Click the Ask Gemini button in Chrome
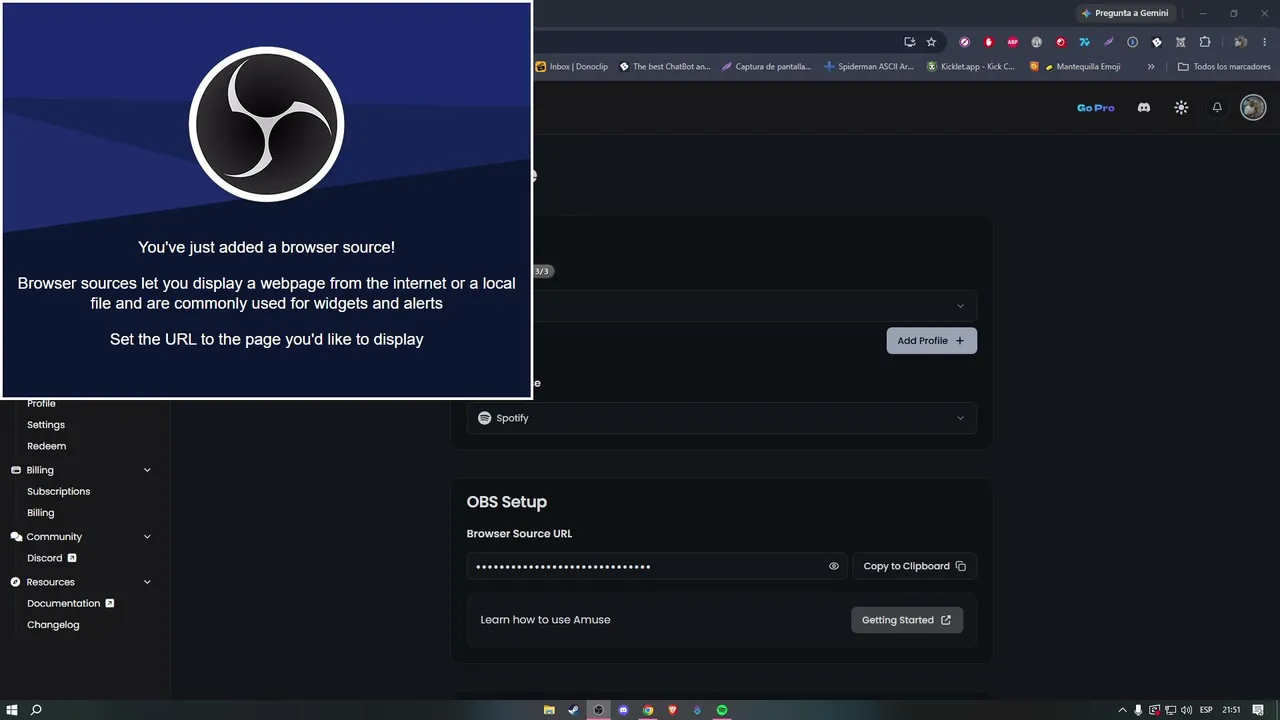Image resolution: width=1280 pixels, height=720 pixels. point(1125,13)
